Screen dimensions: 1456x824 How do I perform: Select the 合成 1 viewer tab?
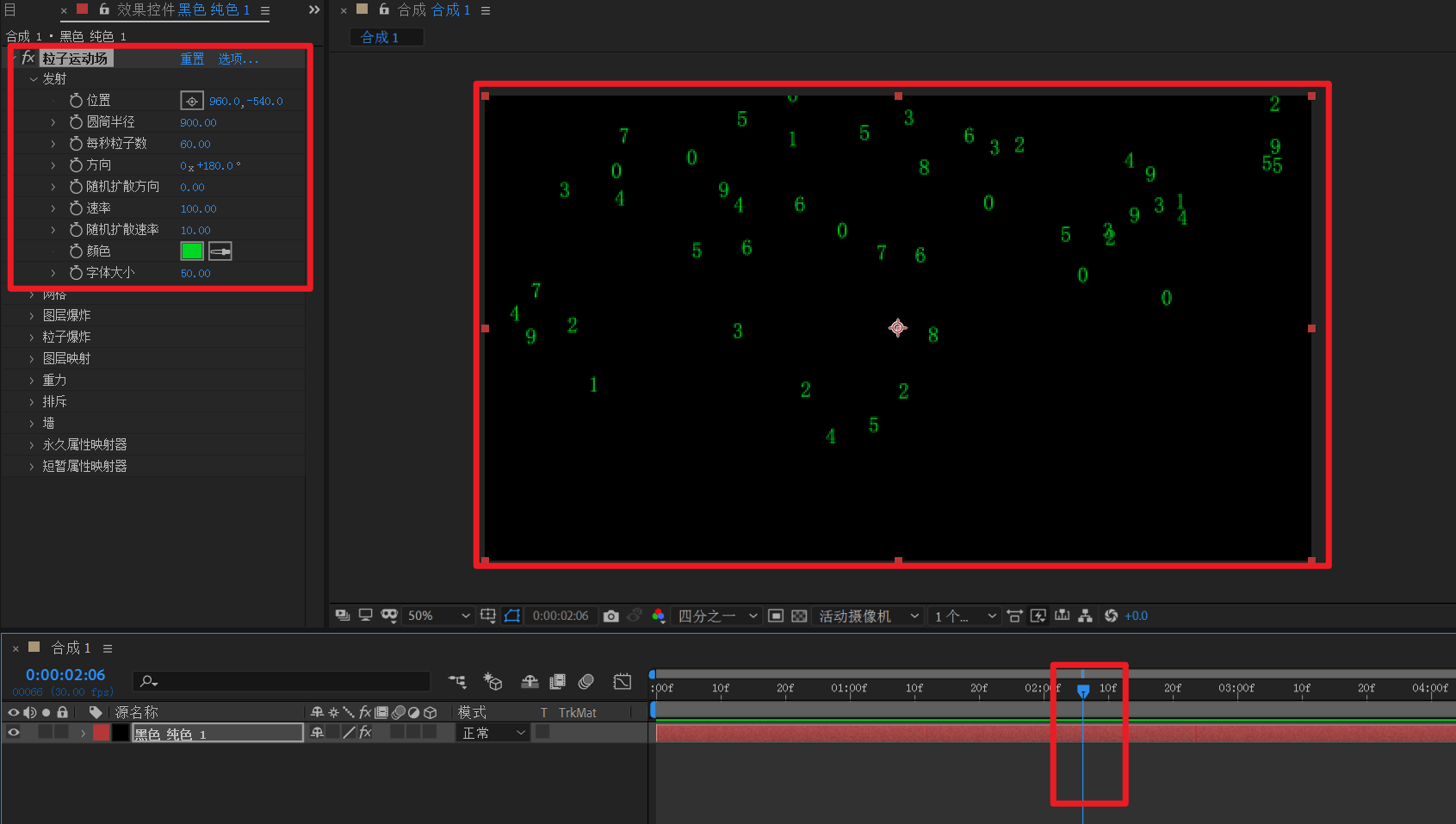[x=380, y=37]
